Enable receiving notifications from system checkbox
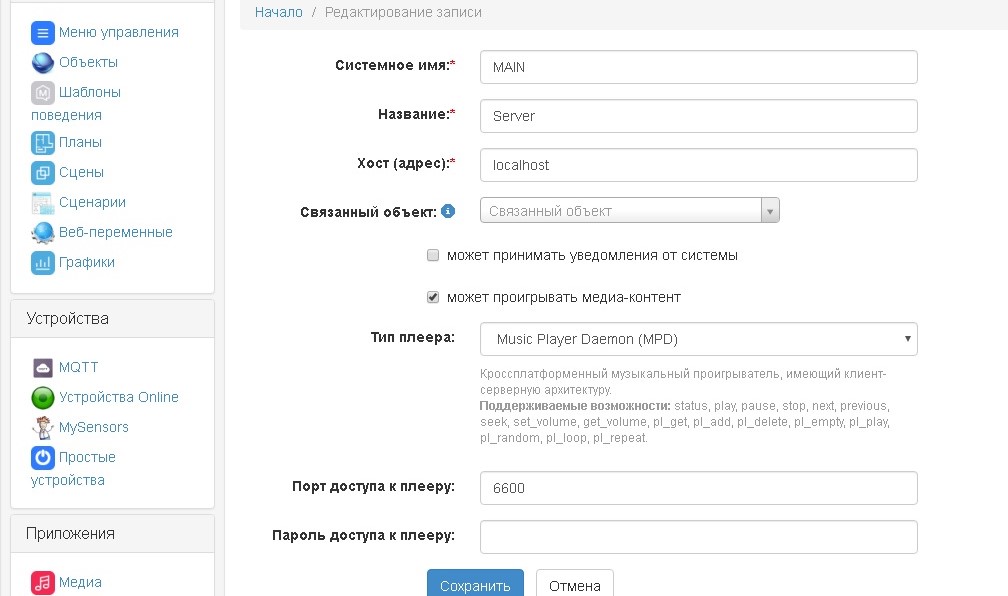Screen dimensions: 1008x596 click(x=433, y=256)
